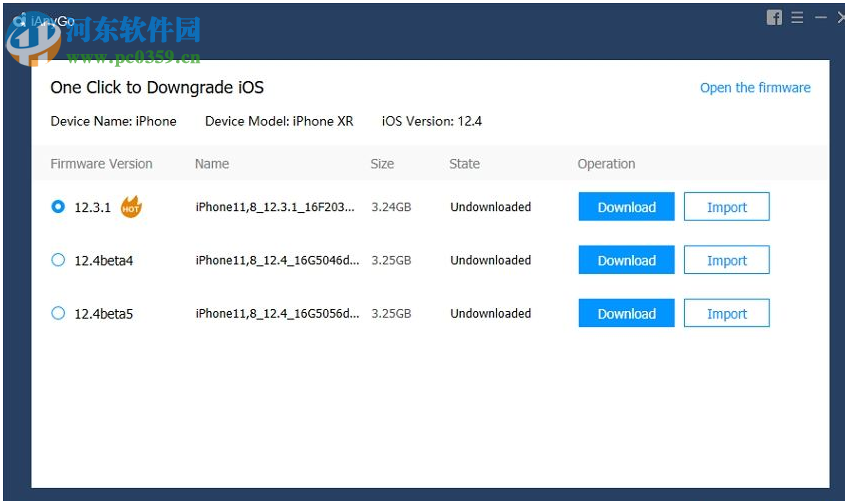Click the Device Model: iPhone XR text

(x=279, y=121)
